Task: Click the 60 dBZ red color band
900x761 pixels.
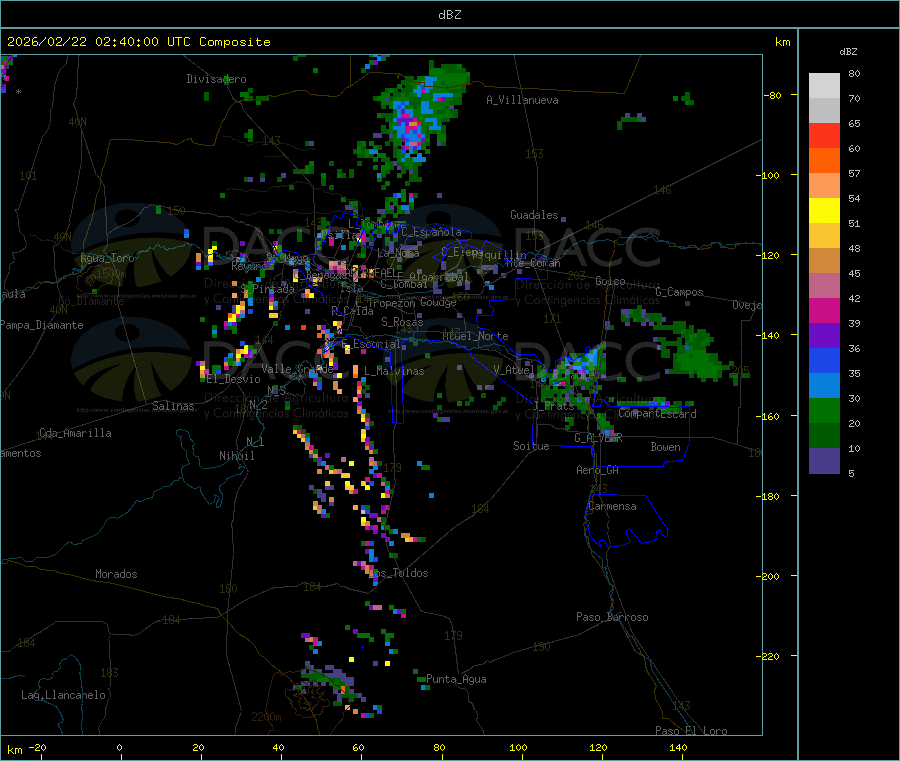Action: click(824, 135)
